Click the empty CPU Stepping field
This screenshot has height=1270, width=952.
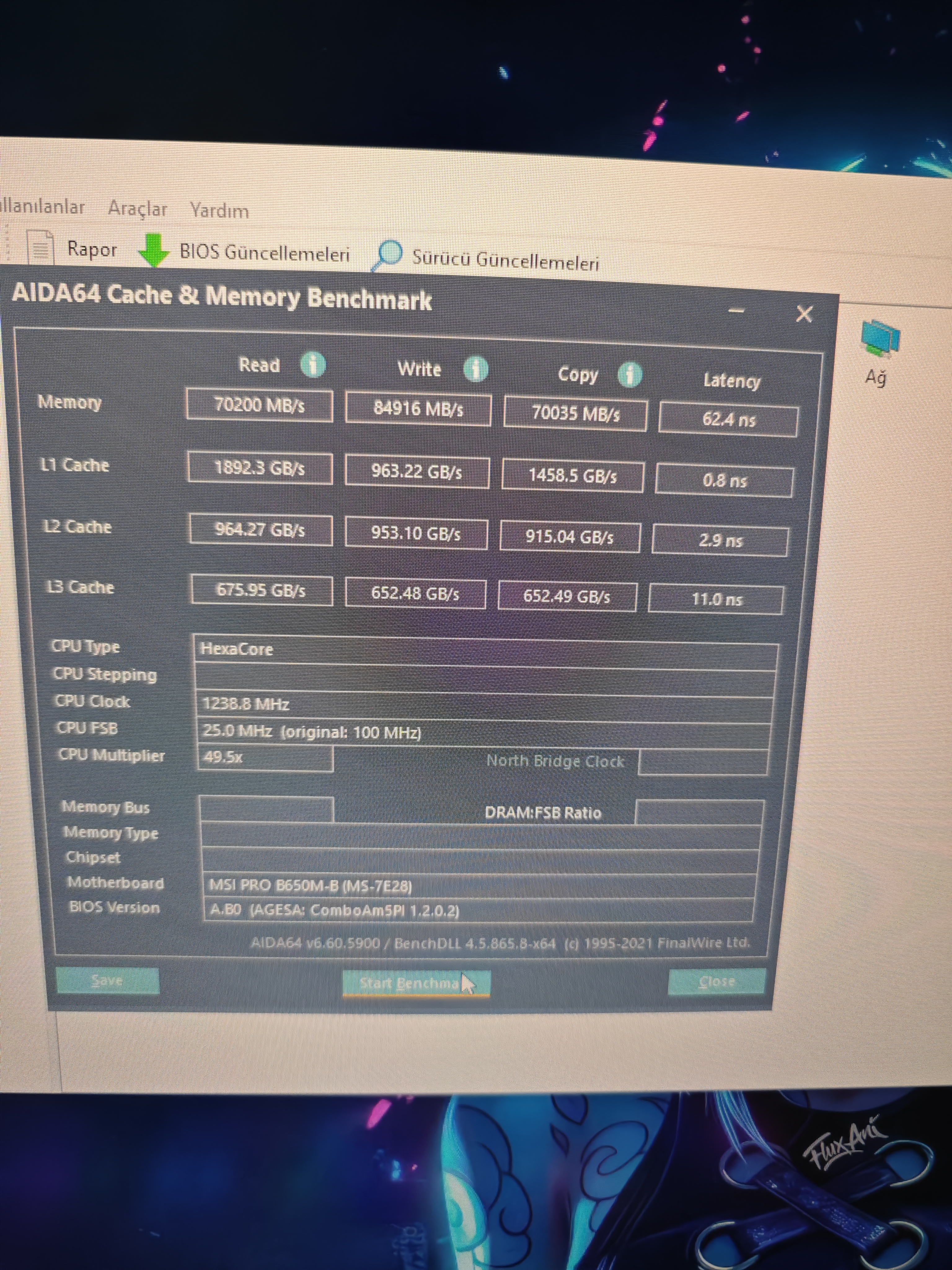(486, 680)
